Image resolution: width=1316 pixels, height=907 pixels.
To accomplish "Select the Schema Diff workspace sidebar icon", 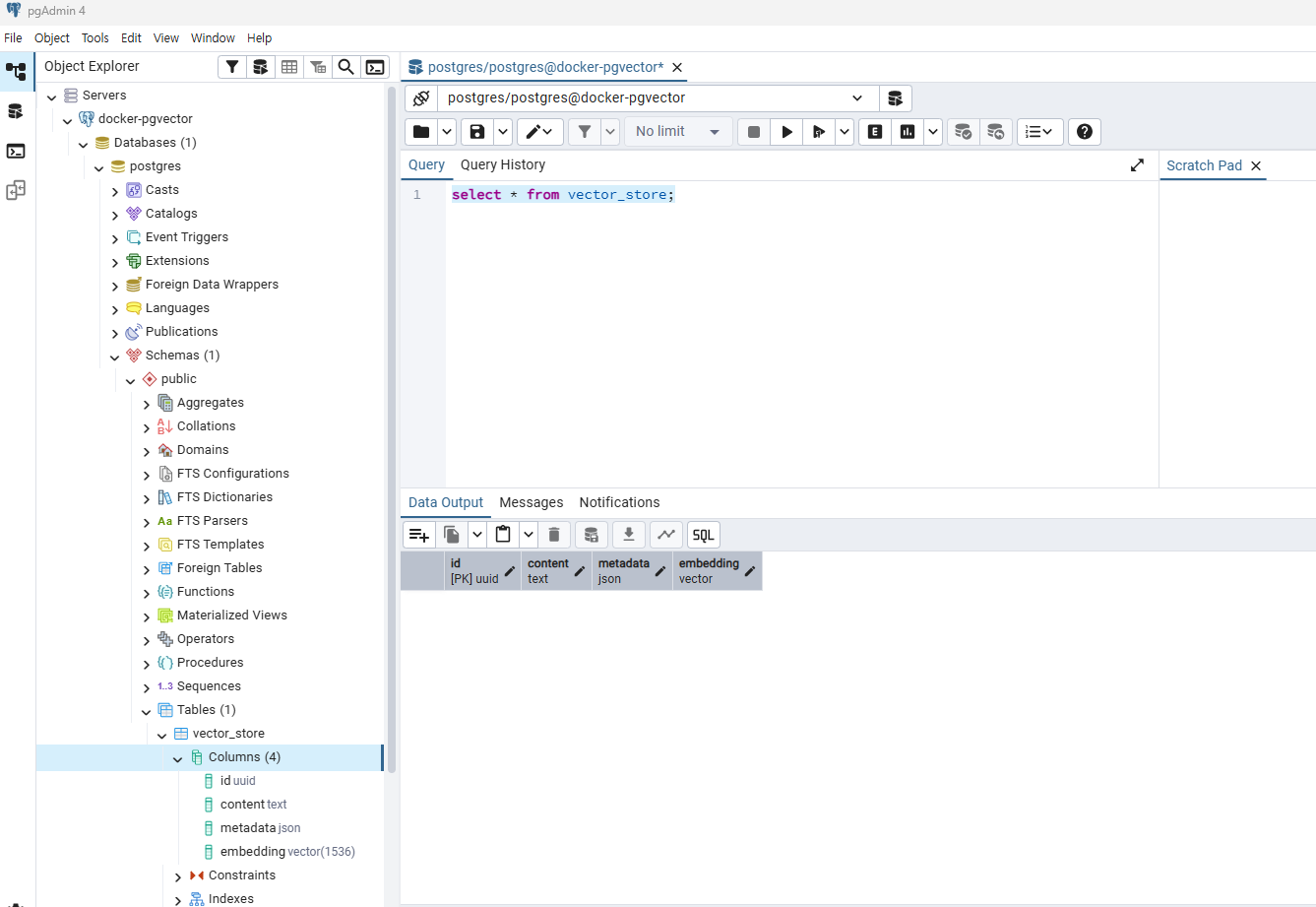I will click(x=16, y=190).
